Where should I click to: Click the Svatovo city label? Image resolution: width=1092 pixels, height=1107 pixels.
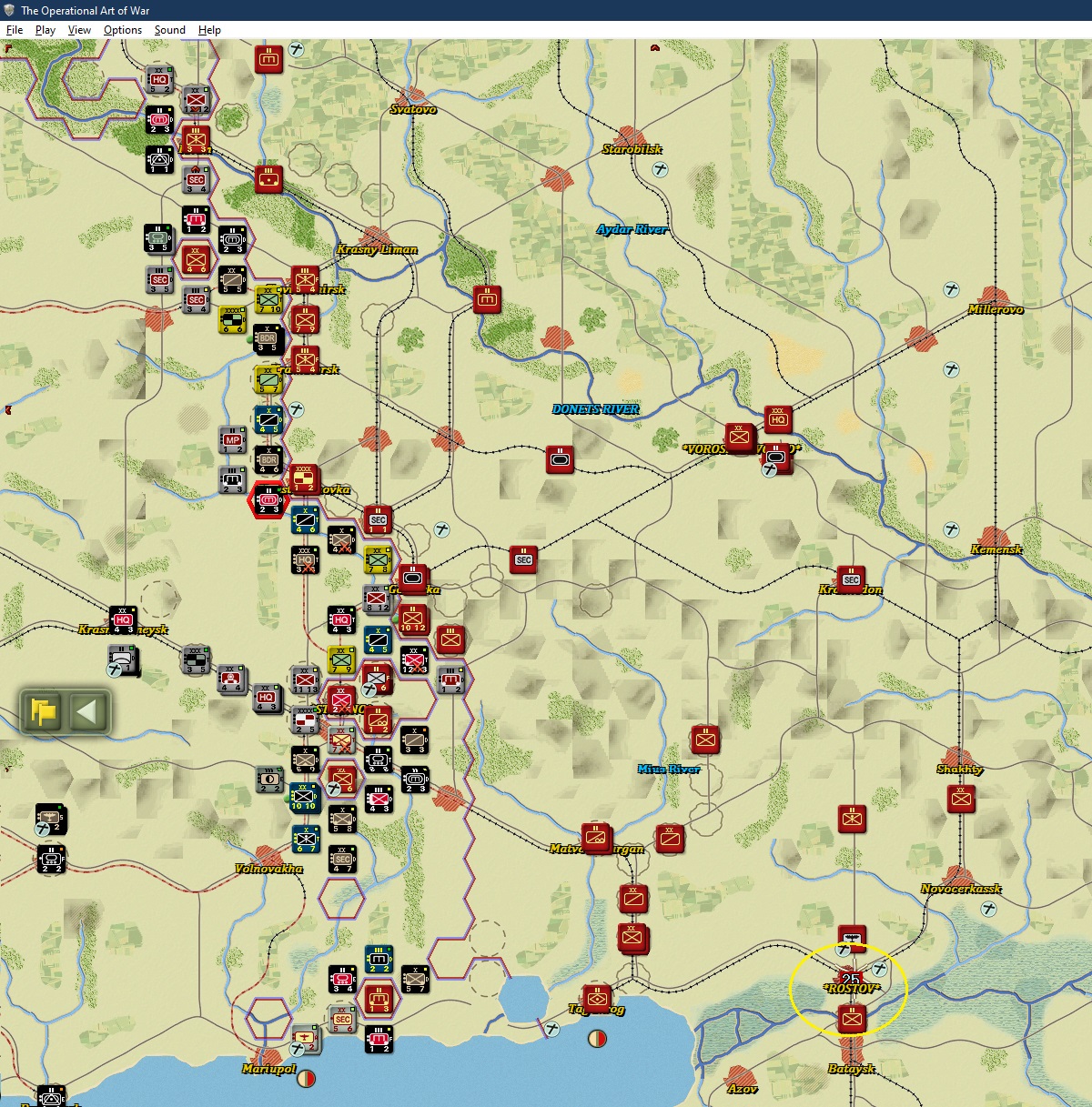tap(413, 109)
